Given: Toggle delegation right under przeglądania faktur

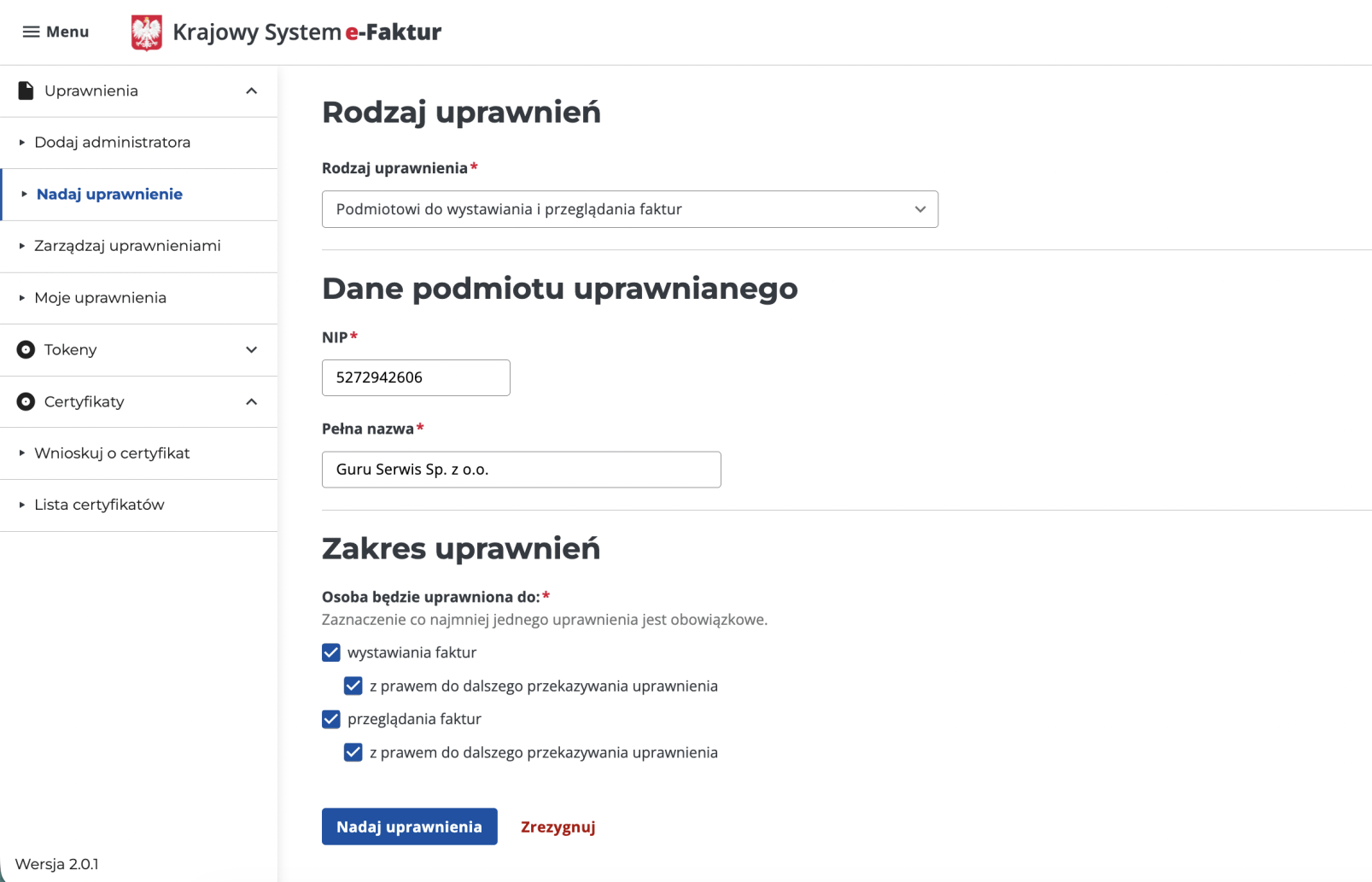Looking at the screenshot, I should pos(353,753).
